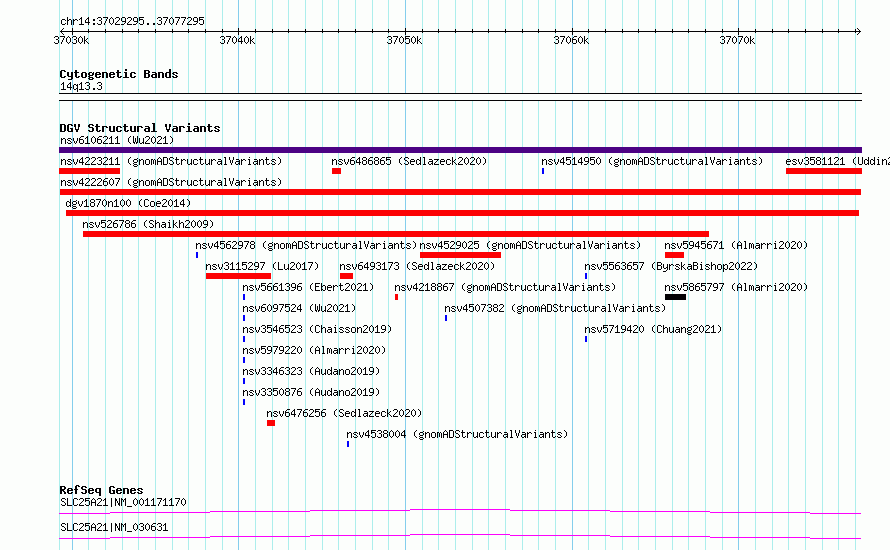This screenshot has height=550, width=890.
Task: Open nsv3546523 (Chaisson2019) label
Action: (x=317, y=329)
